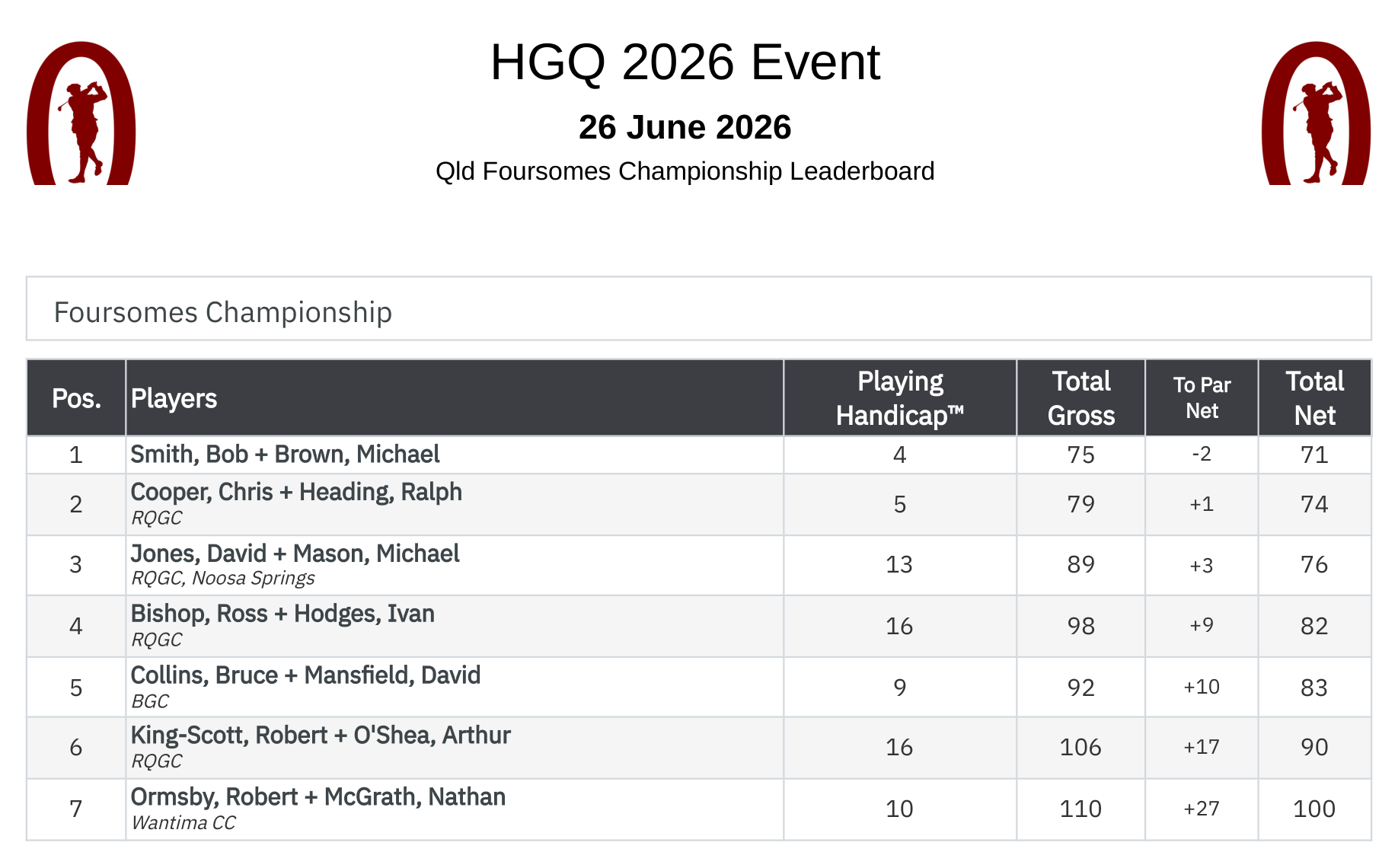Select the Pos. column header
Screen dimensions: 1398x868
click(x=76, y=398)
